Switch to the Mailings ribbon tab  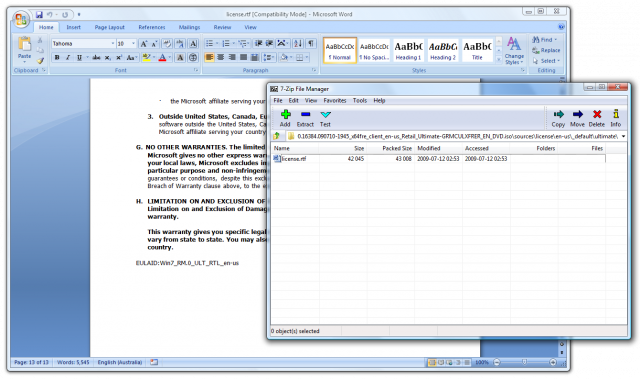pyautogui.click(x=189, y=27)
